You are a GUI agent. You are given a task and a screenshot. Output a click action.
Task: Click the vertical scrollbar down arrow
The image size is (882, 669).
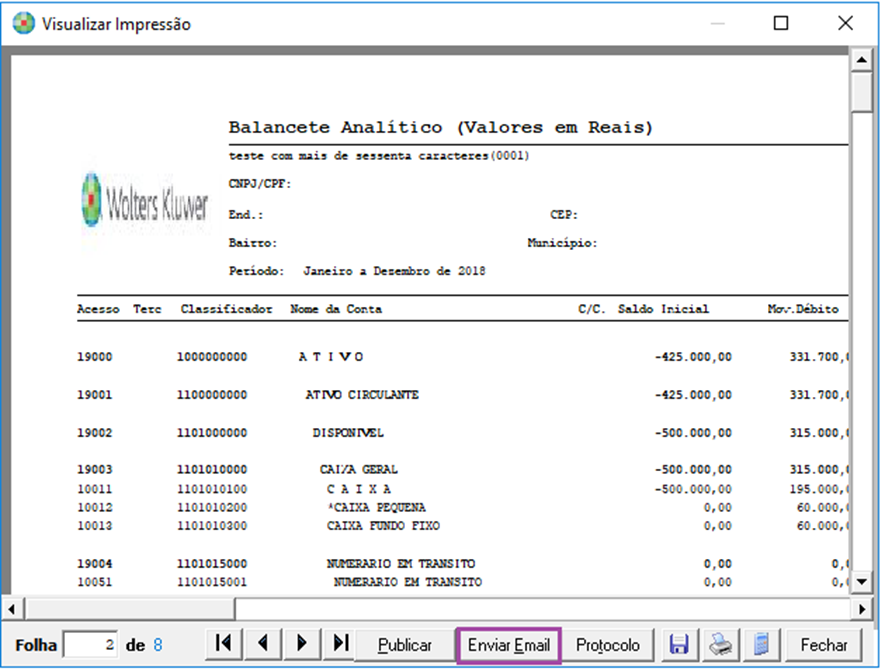861,582
